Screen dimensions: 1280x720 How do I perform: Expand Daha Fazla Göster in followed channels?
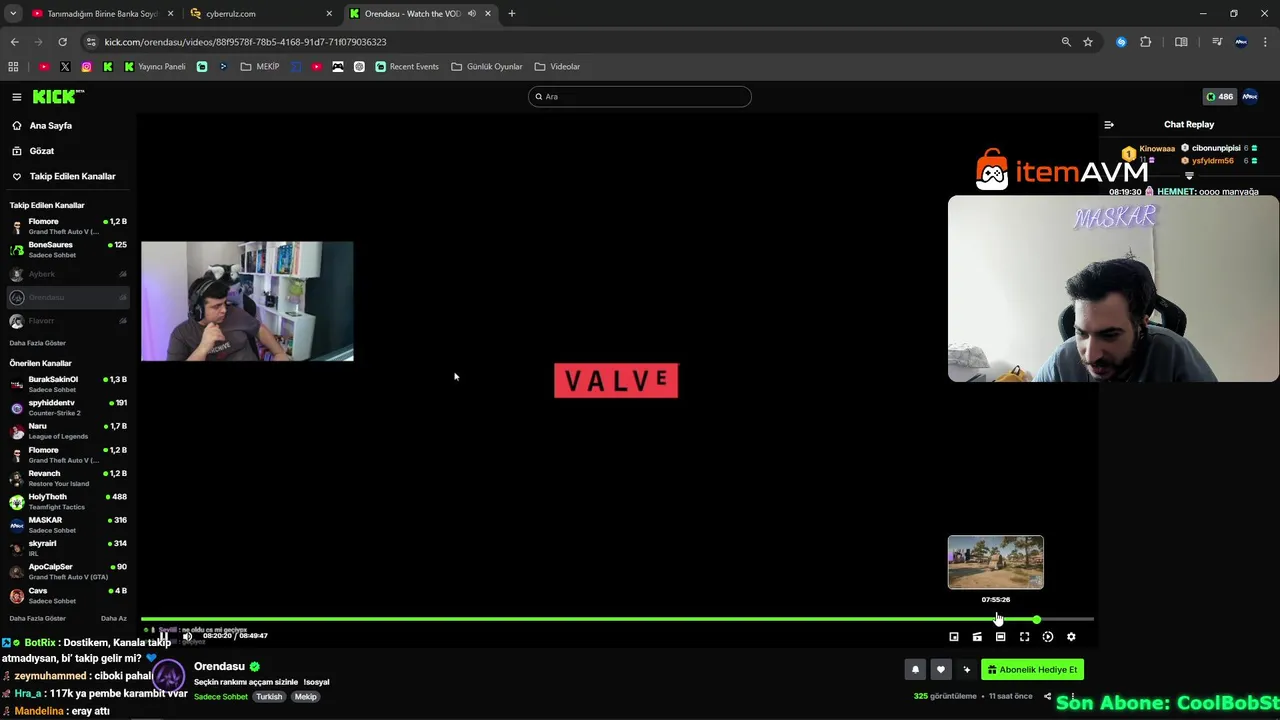pos(38,343)
